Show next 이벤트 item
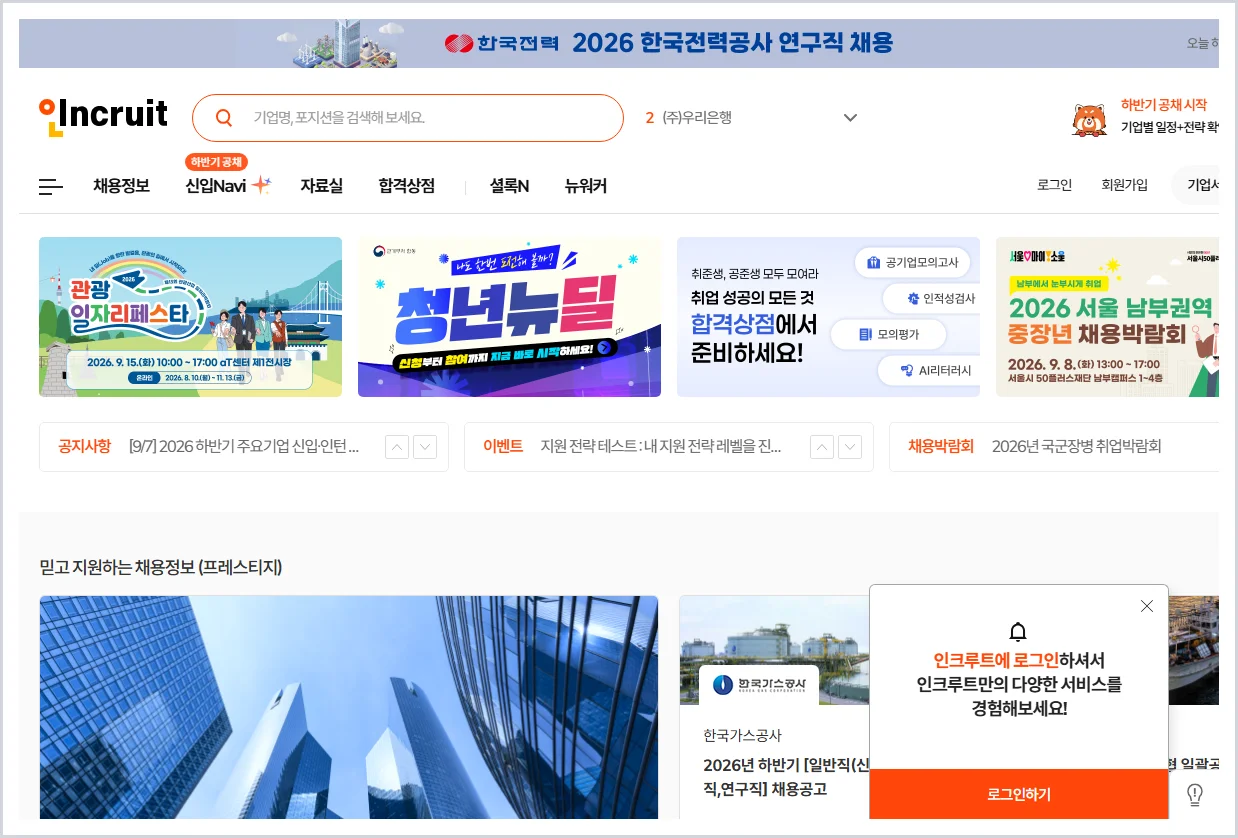The width and height of the screenshot is (1238, 838). (x=850, y=447)
